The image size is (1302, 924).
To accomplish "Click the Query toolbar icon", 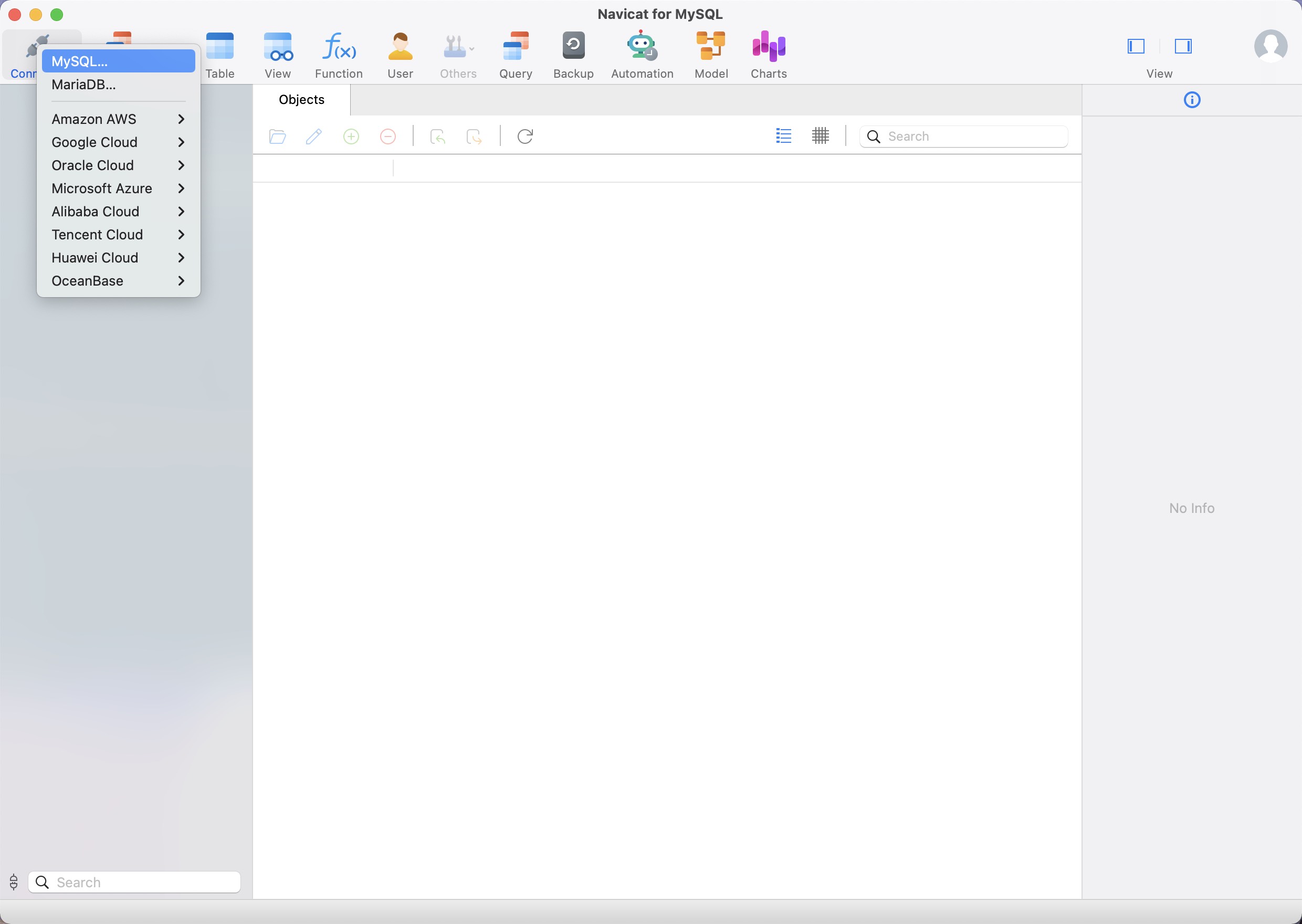I will [516, 55].
